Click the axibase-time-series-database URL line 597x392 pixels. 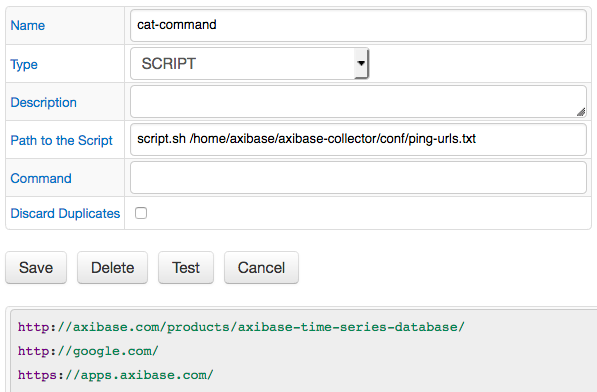[x=241, y=327]
